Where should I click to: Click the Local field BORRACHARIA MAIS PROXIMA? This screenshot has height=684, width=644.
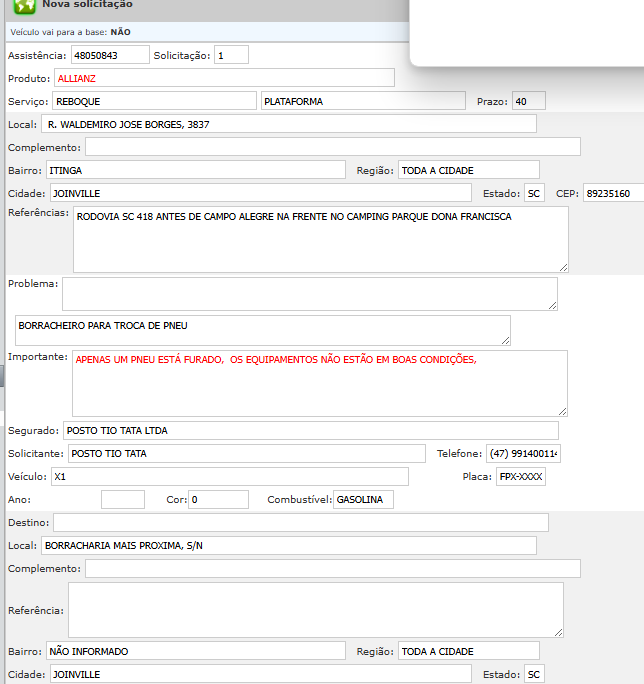[289, 545]
